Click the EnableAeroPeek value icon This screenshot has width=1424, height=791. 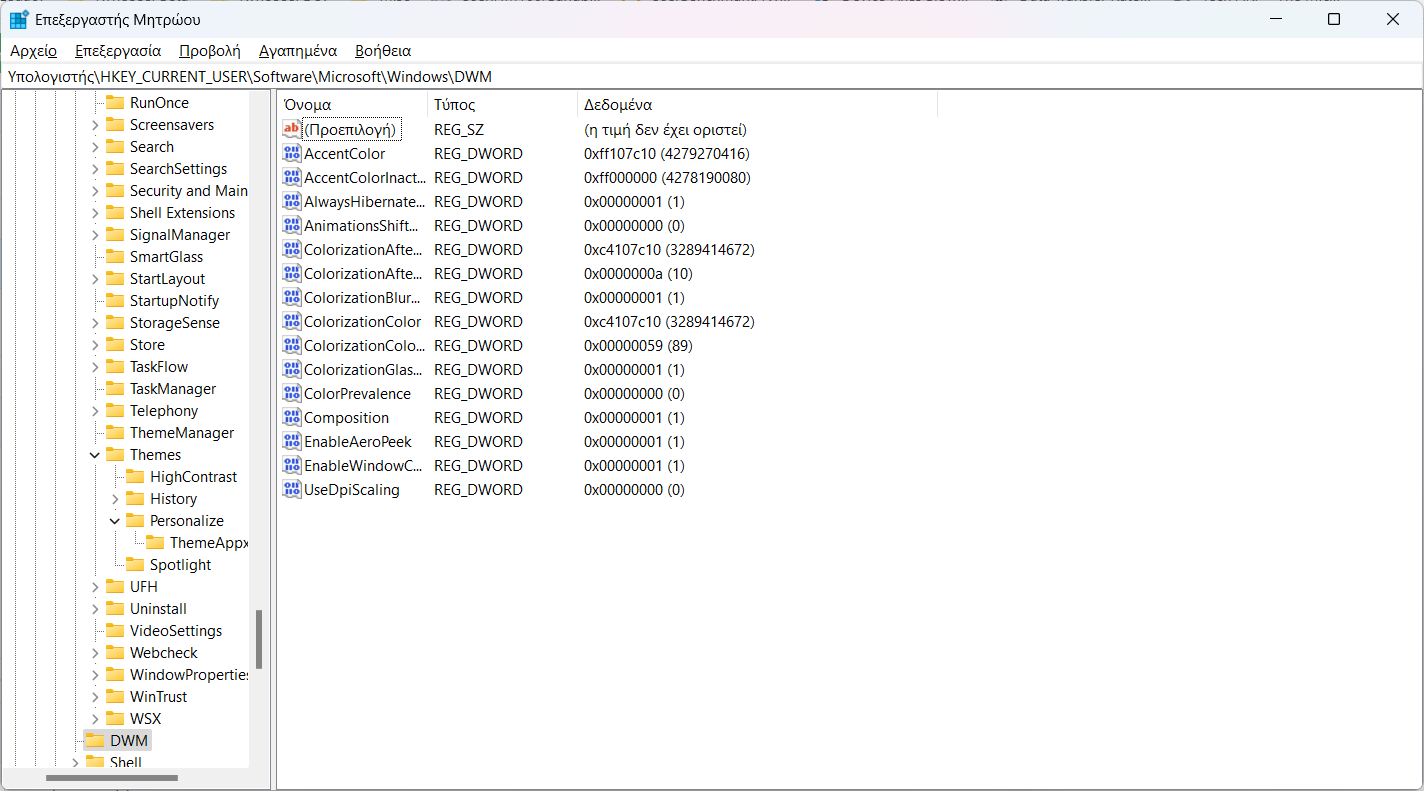pyautogui.click(x=292, y=441)
